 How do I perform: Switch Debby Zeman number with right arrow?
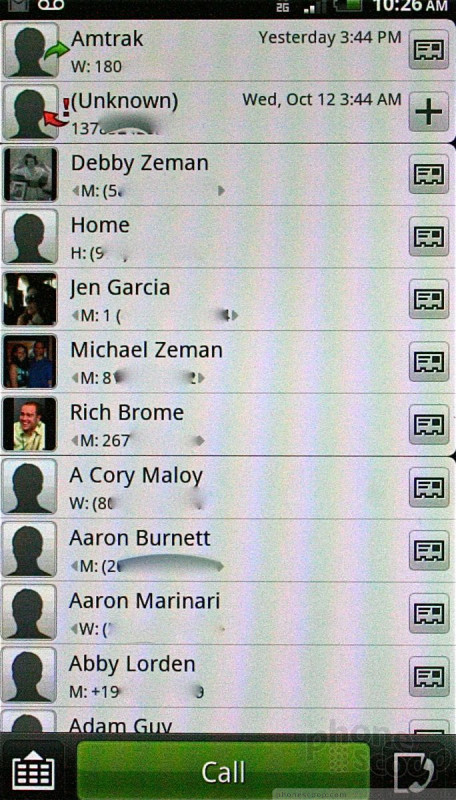[221, 191]
